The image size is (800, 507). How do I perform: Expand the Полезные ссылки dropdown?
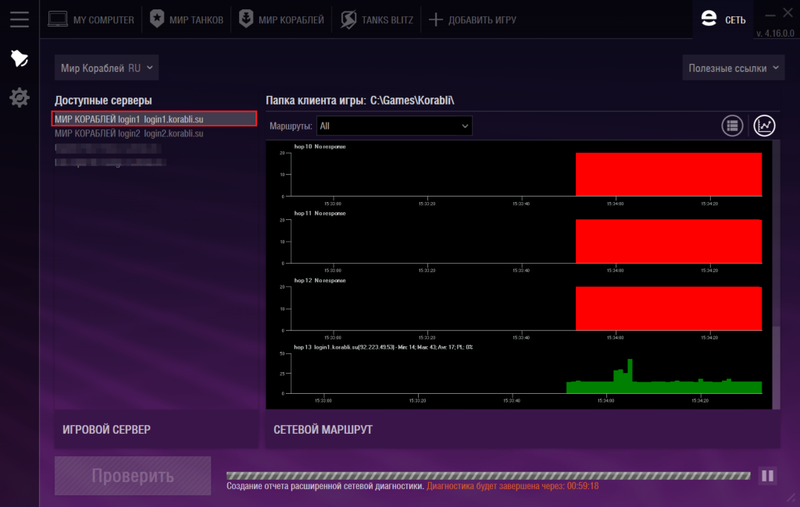click(733, 68)
